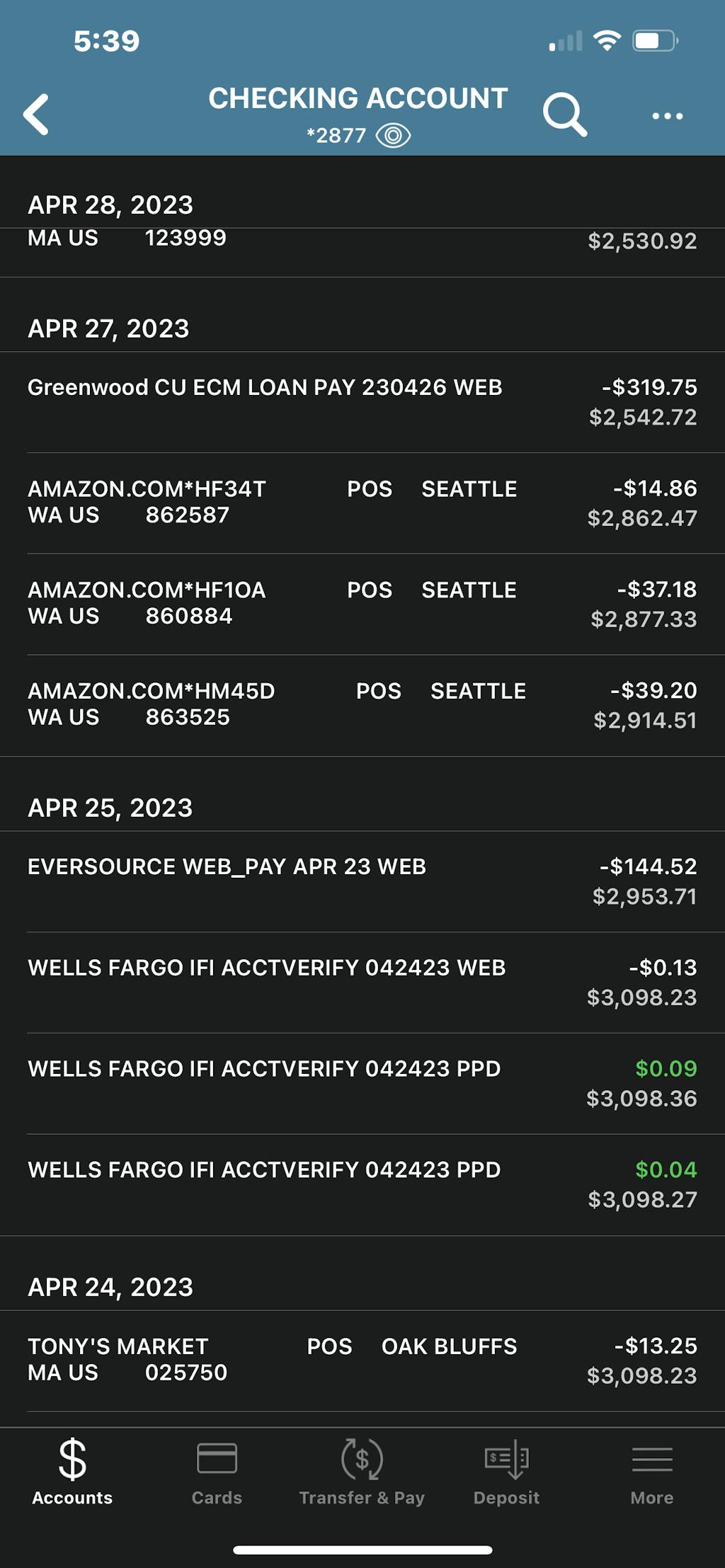View the Amazon HM45D $39.20 transaction
This screenshot has height=1568, width=725.
[x=362, y=705]
